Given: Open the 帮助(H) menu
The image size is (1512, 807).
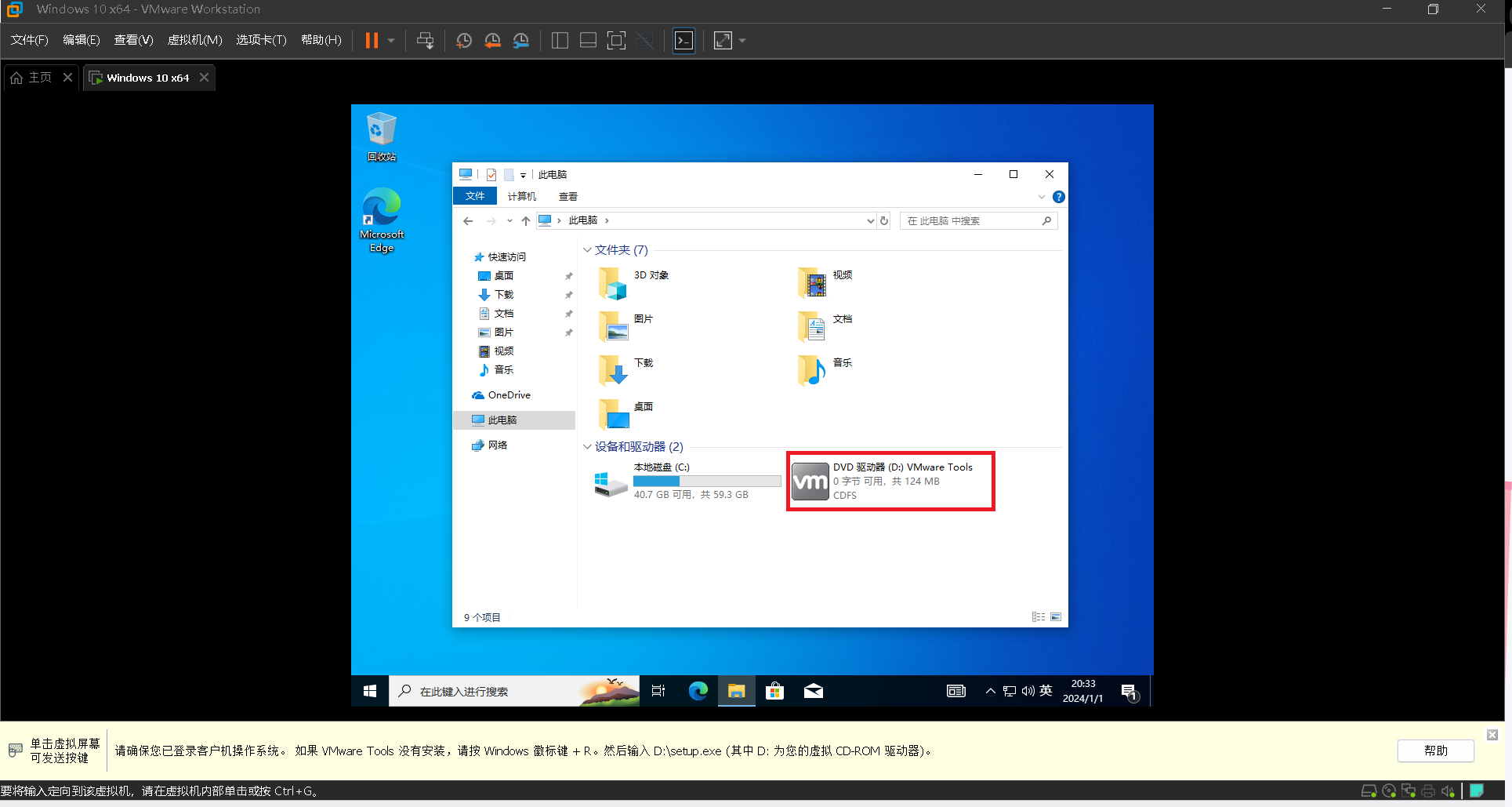Looking at the screenshot, I should point(321,40).
